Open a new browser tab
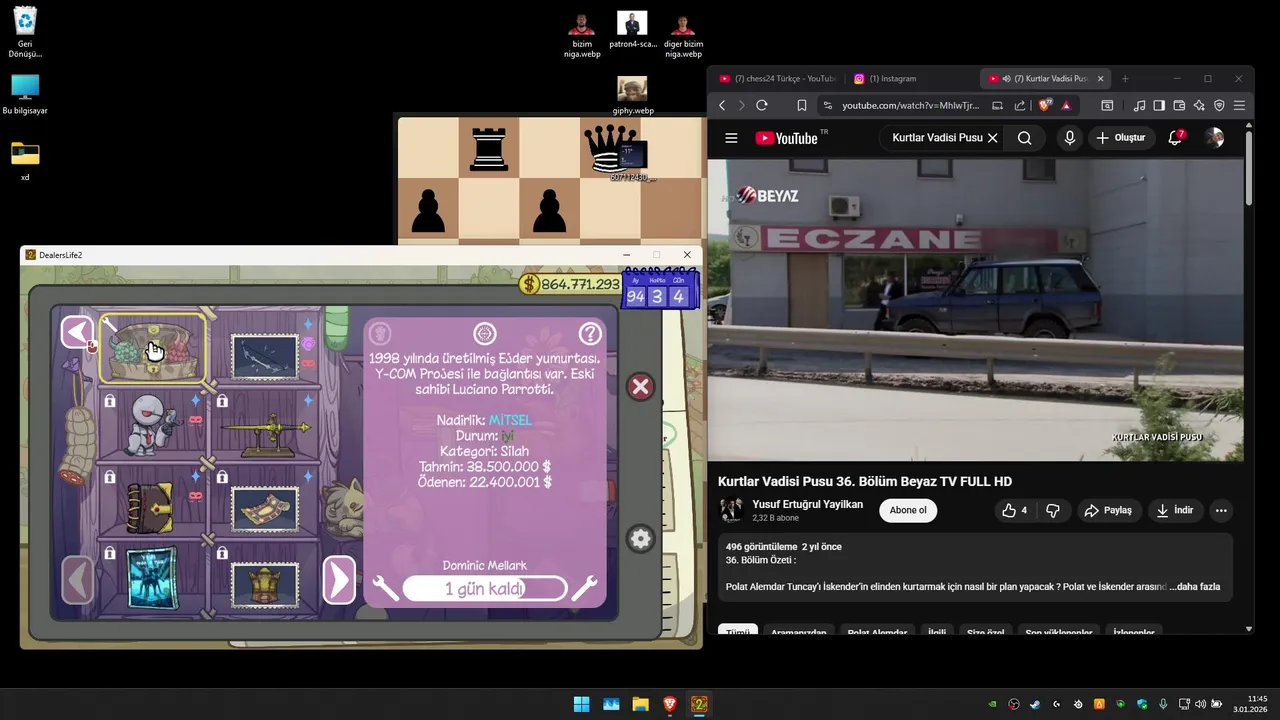The width and height of the screenshot is (1280, 720). coord(1125,78)
